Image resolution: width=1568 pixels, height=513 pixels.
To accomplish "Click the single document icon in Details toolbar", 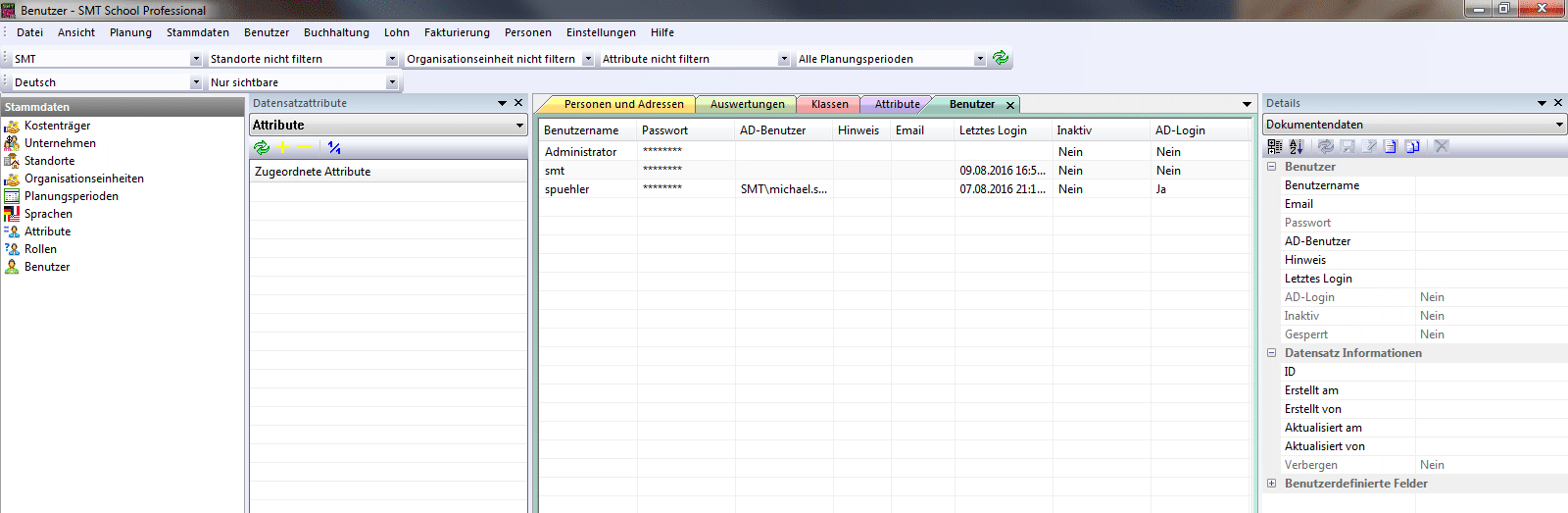I will click(x=1390, y=146).
